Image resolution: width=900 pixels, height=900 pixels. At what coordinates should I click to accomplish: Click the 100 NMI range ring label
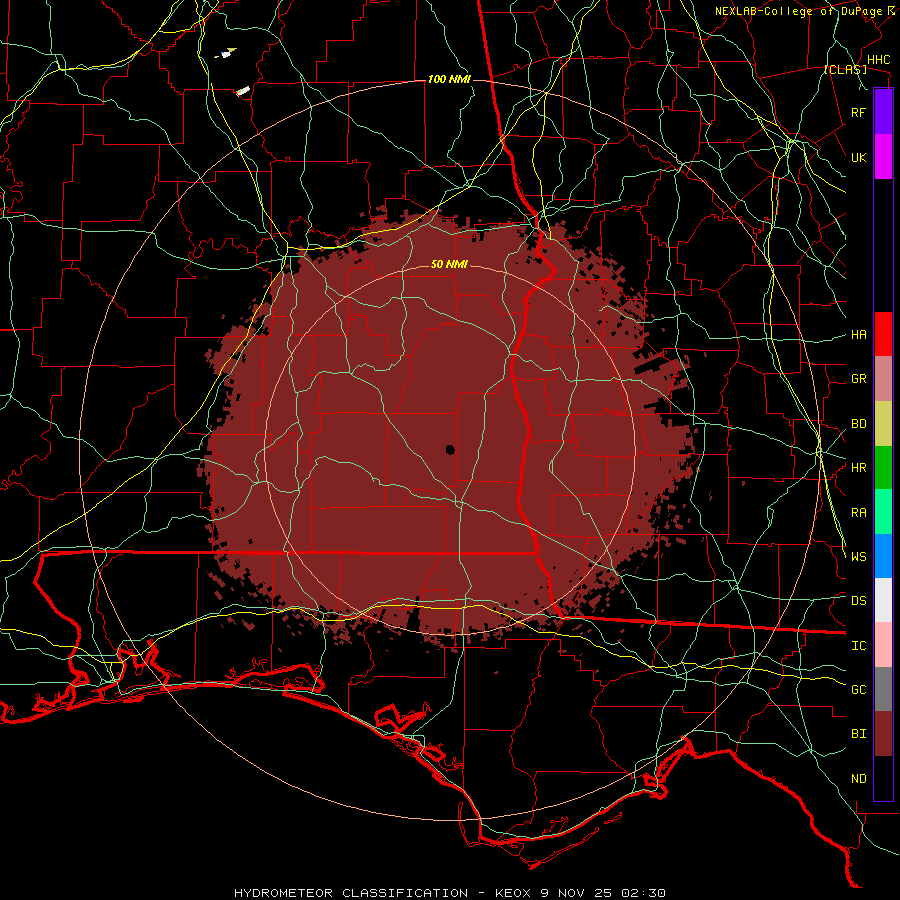point(449,79)
